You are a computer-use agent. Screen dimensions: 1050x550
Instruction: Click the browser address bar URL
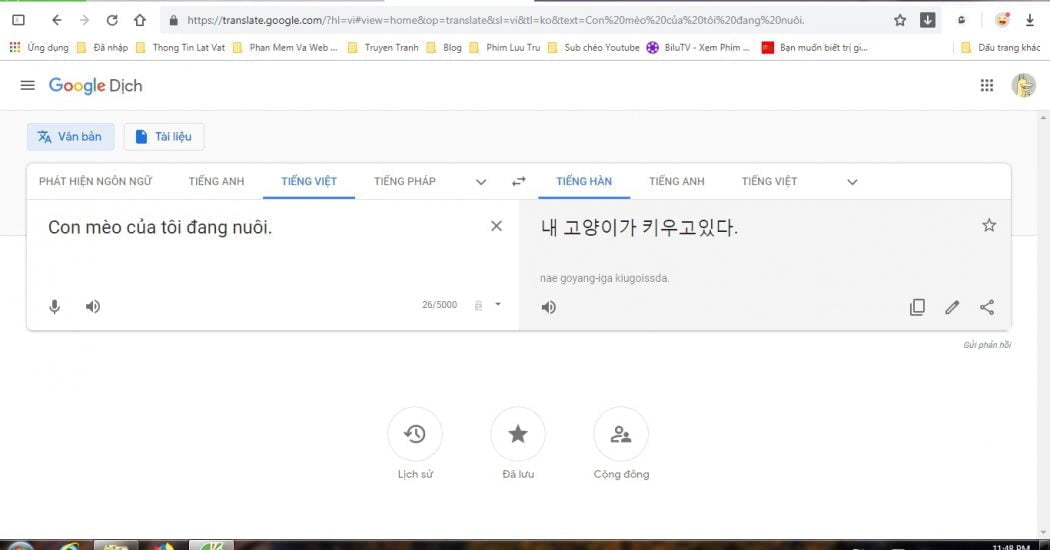[496, 20]
